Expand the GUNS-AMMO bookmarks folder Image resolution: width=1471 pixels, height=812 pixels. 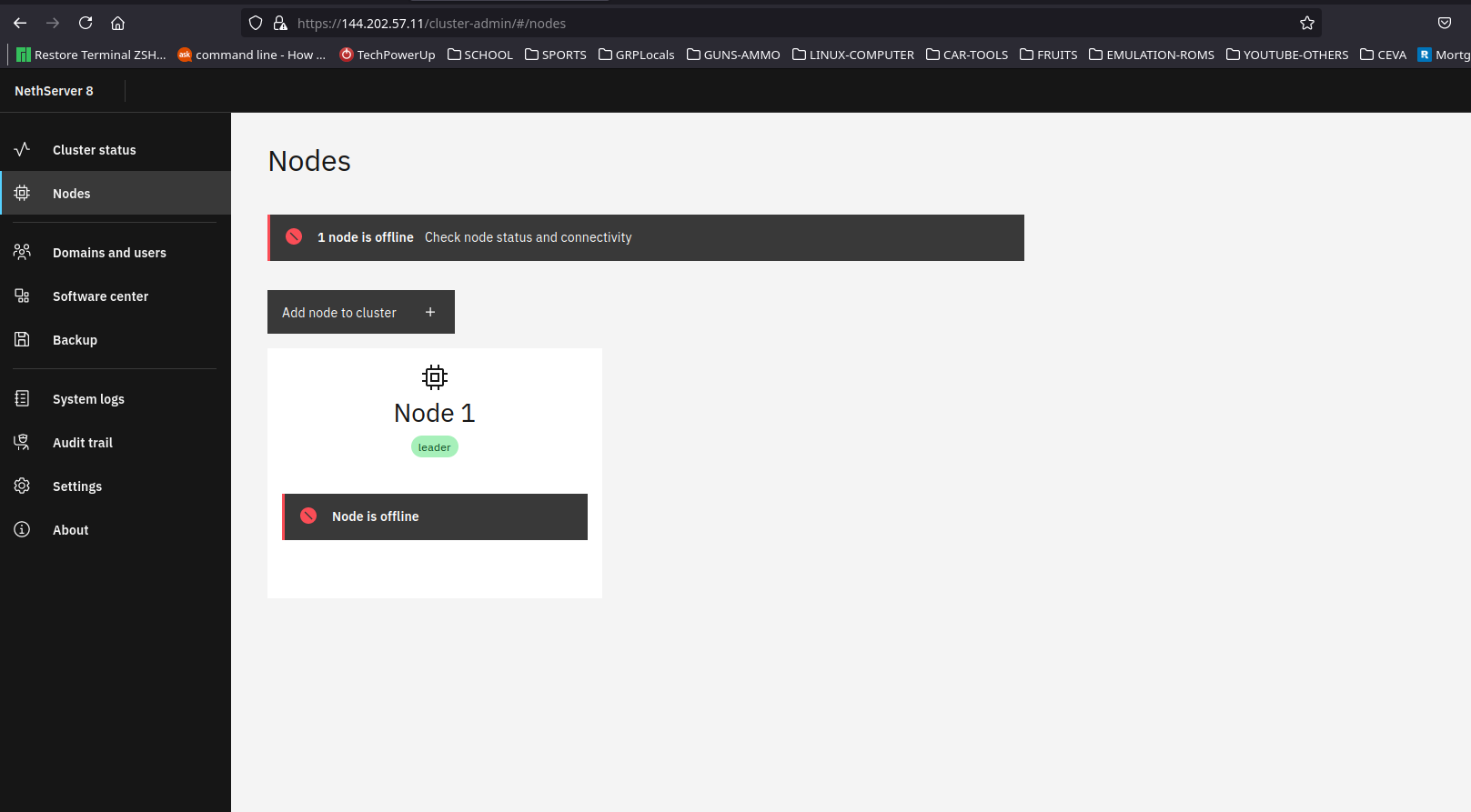point(733,55)
